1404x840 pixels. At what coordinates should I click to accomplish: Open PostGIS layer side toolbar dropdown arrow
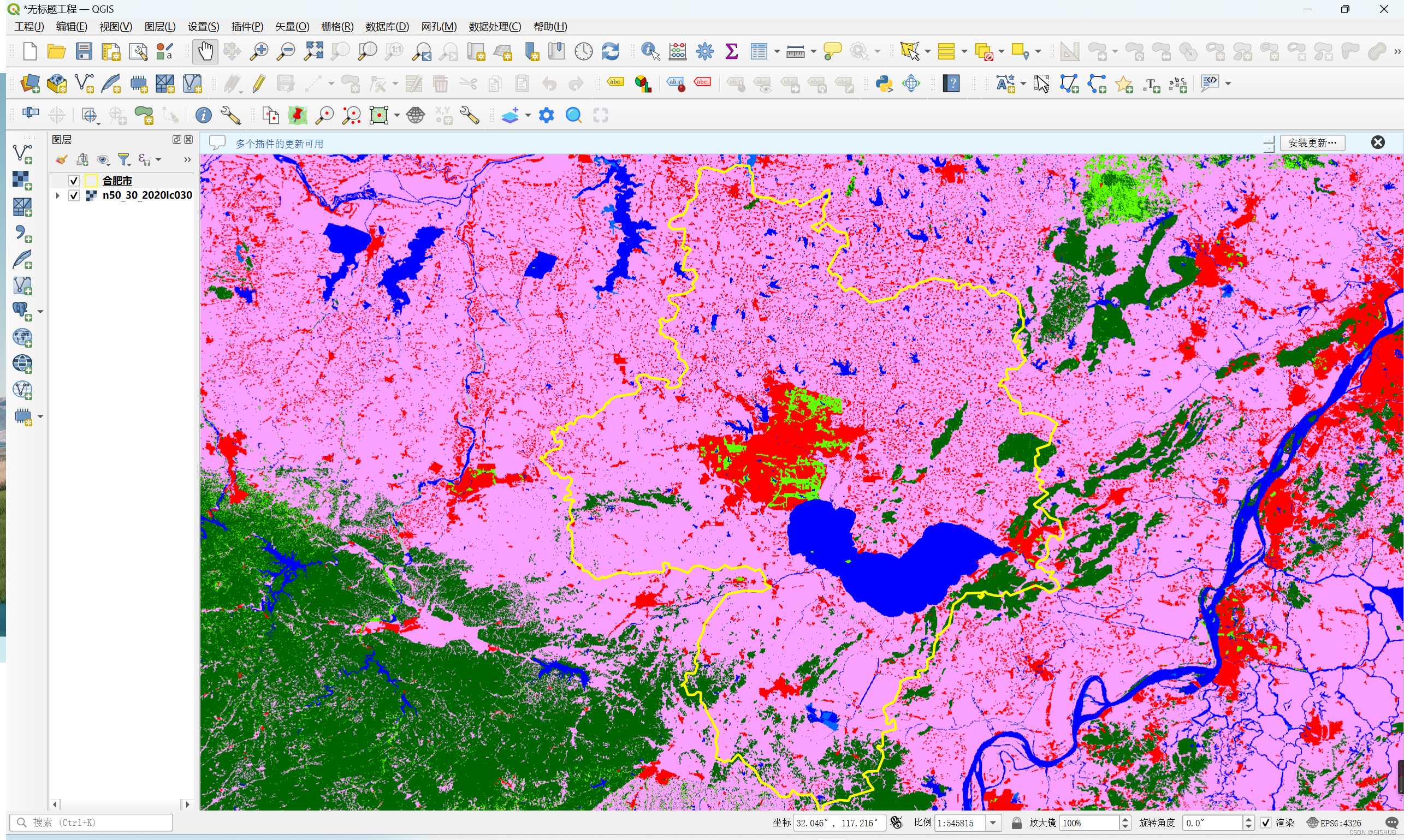tap(40, 311)
